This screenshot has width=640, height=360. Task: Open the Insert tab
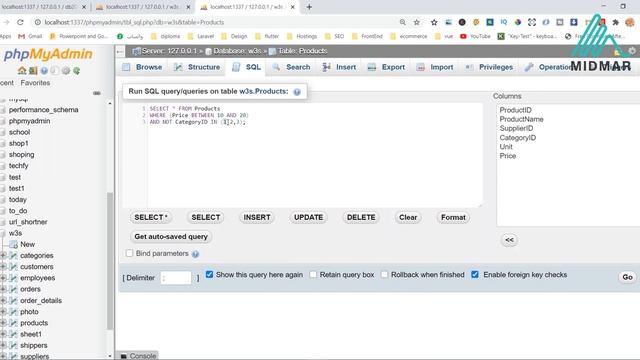pyautogui.click(x=340, y=67)
